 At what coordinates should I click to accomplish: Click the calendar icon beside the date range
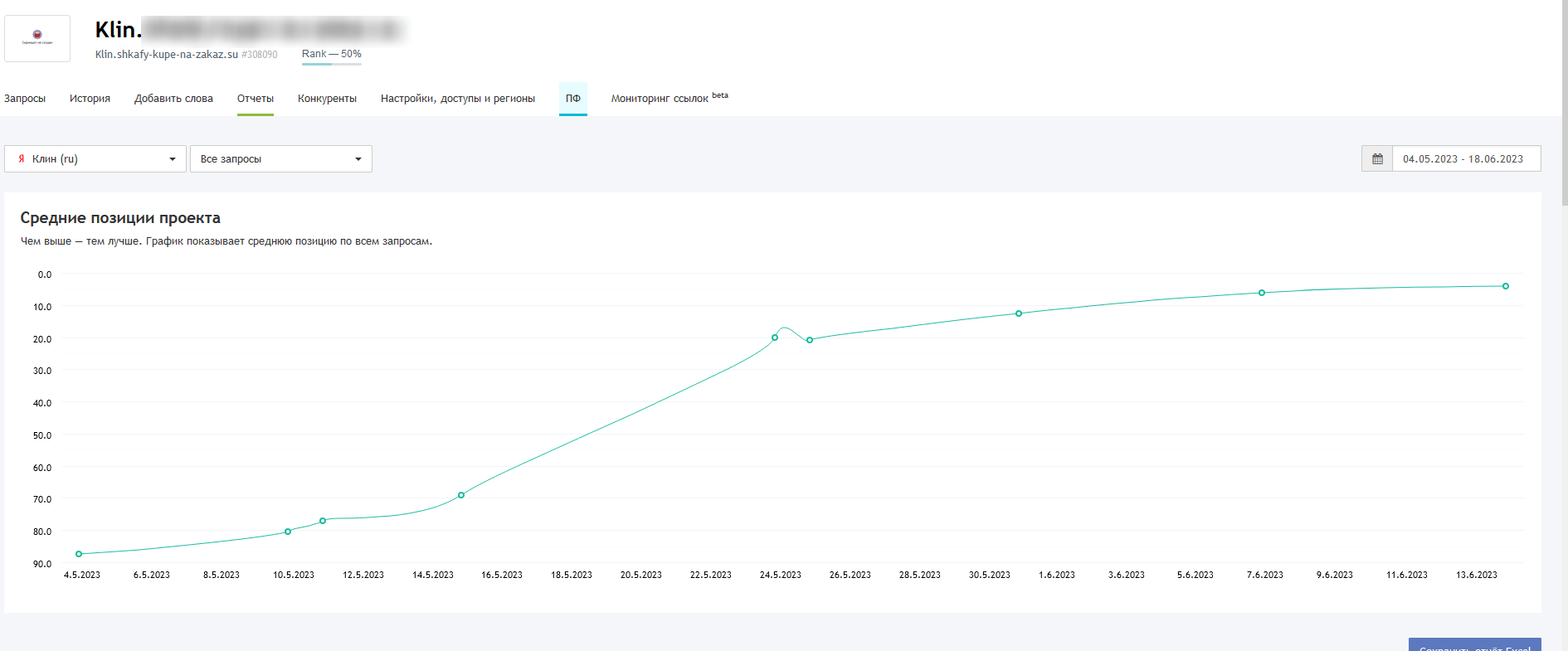(x=1377, y=159)
